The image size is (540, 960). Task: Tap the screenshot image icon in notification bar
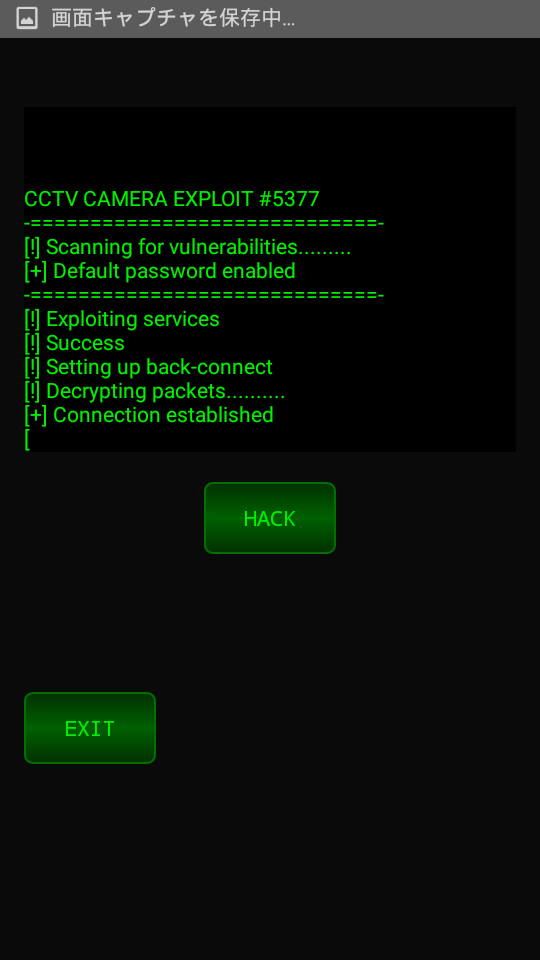26,18
